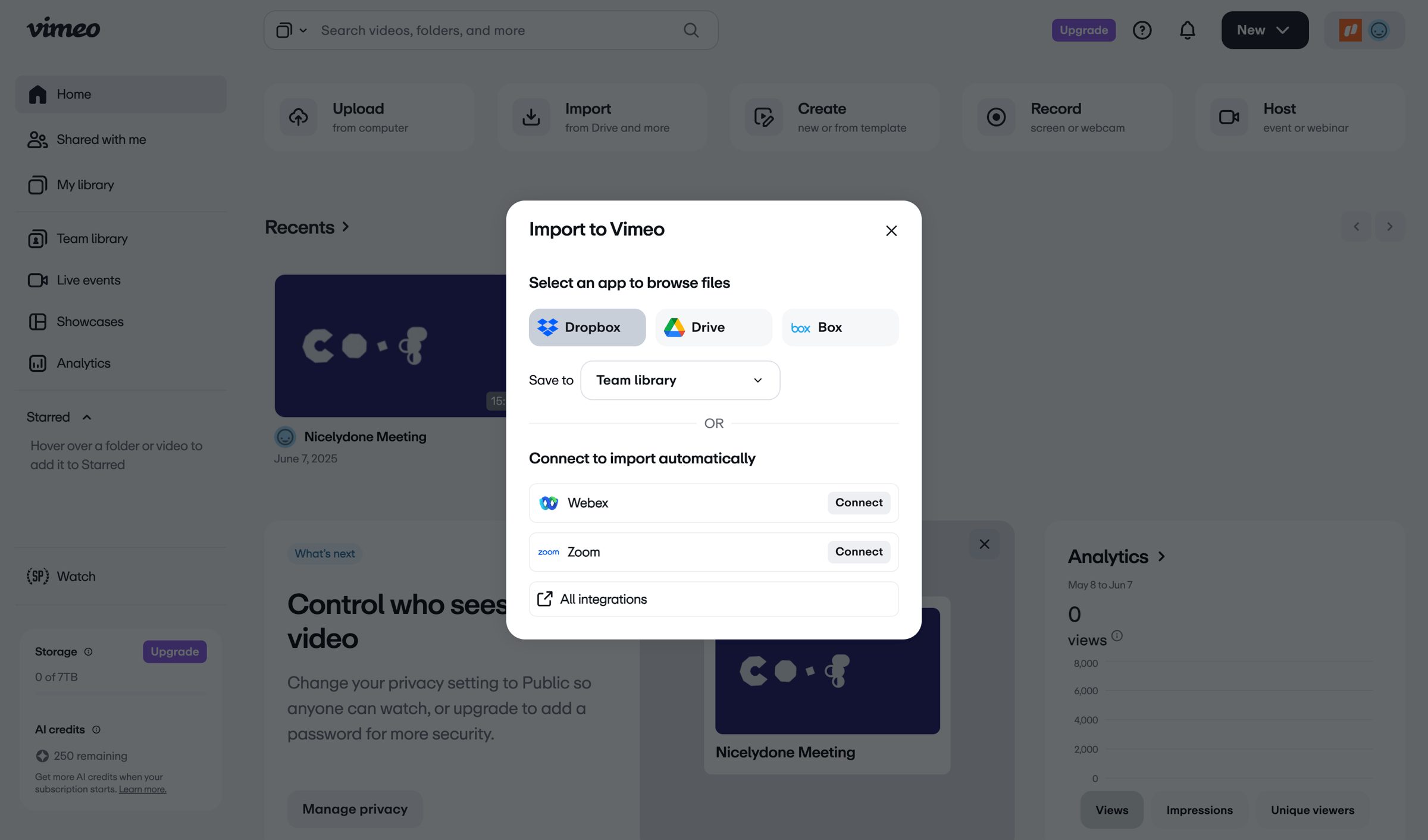Select the Unique viewers tab

[x=1313, y=810]
